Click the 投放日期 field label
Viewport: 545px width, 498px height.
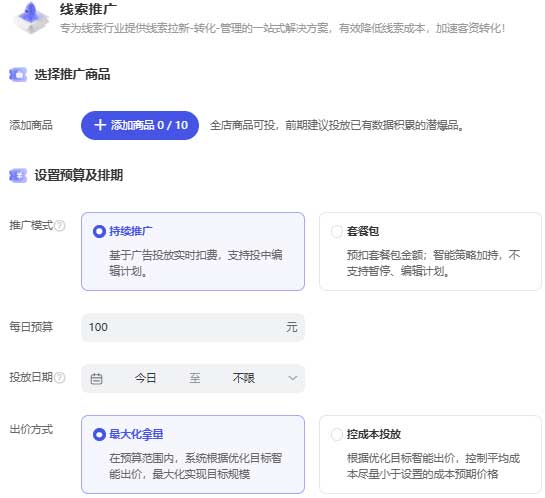[31, 377]
